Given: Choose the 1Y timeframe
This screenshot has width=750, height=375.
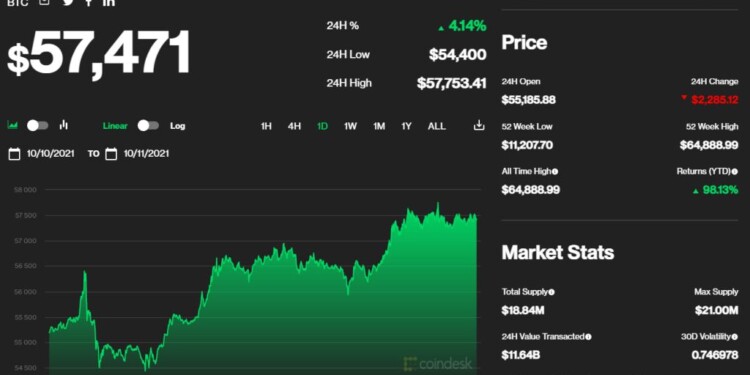Looking at the screenshot, I should [x=406, y=126].
